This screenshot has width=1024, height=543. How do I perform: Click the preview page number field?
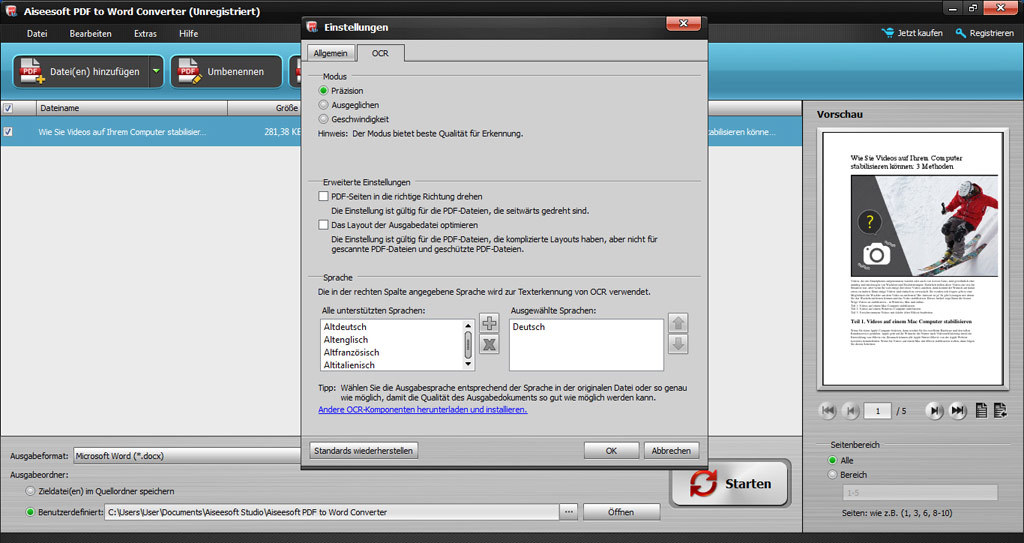878,411
